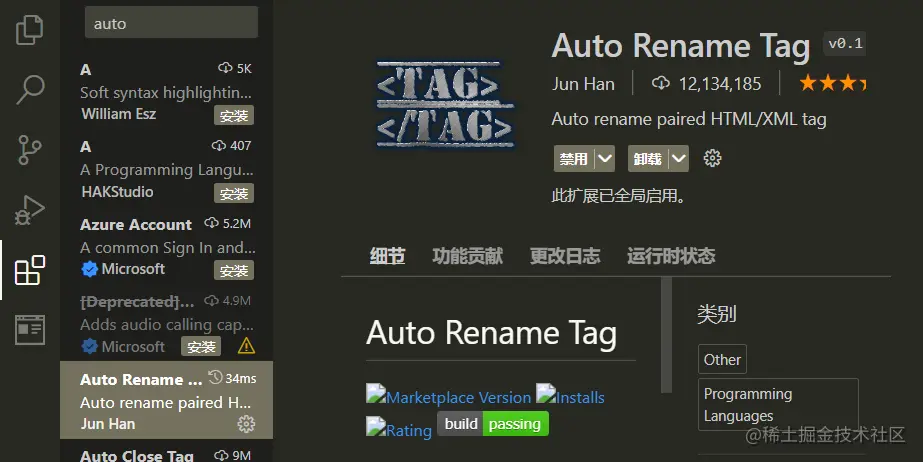Open the 更改日志 tab
The height and width of the screenshot is (462, 923).
565,256
